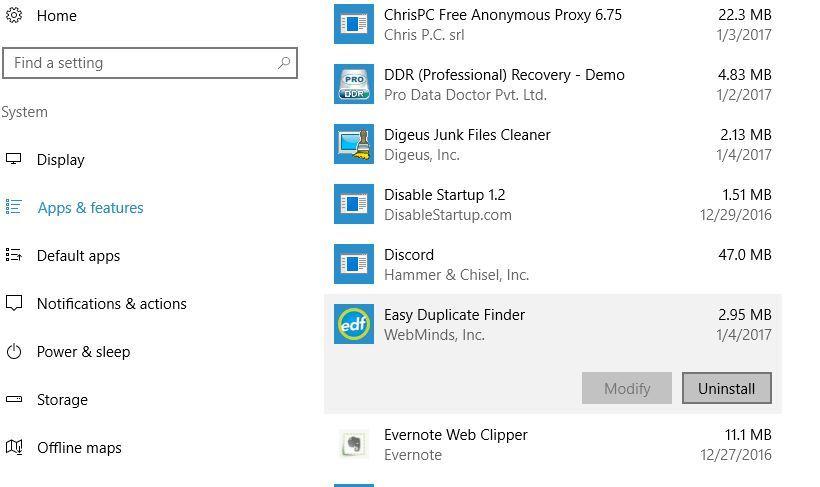This screenshot has width=820, height=487.
Task: Click the Easy Duplicate Finder edf icon
Action: (x=354, y=324)
